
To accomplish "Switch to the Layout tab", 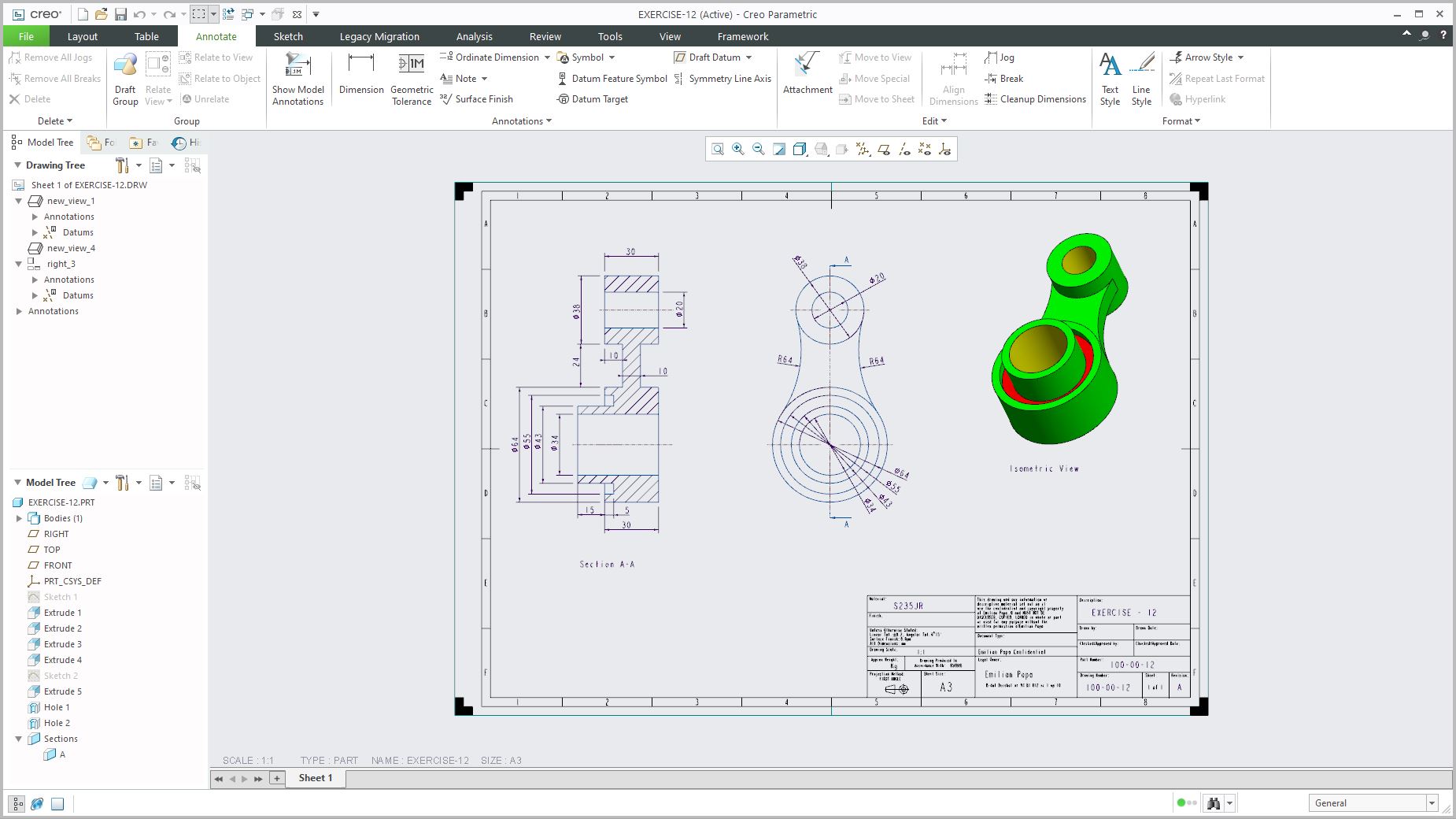I will click(x=83, y=36).
